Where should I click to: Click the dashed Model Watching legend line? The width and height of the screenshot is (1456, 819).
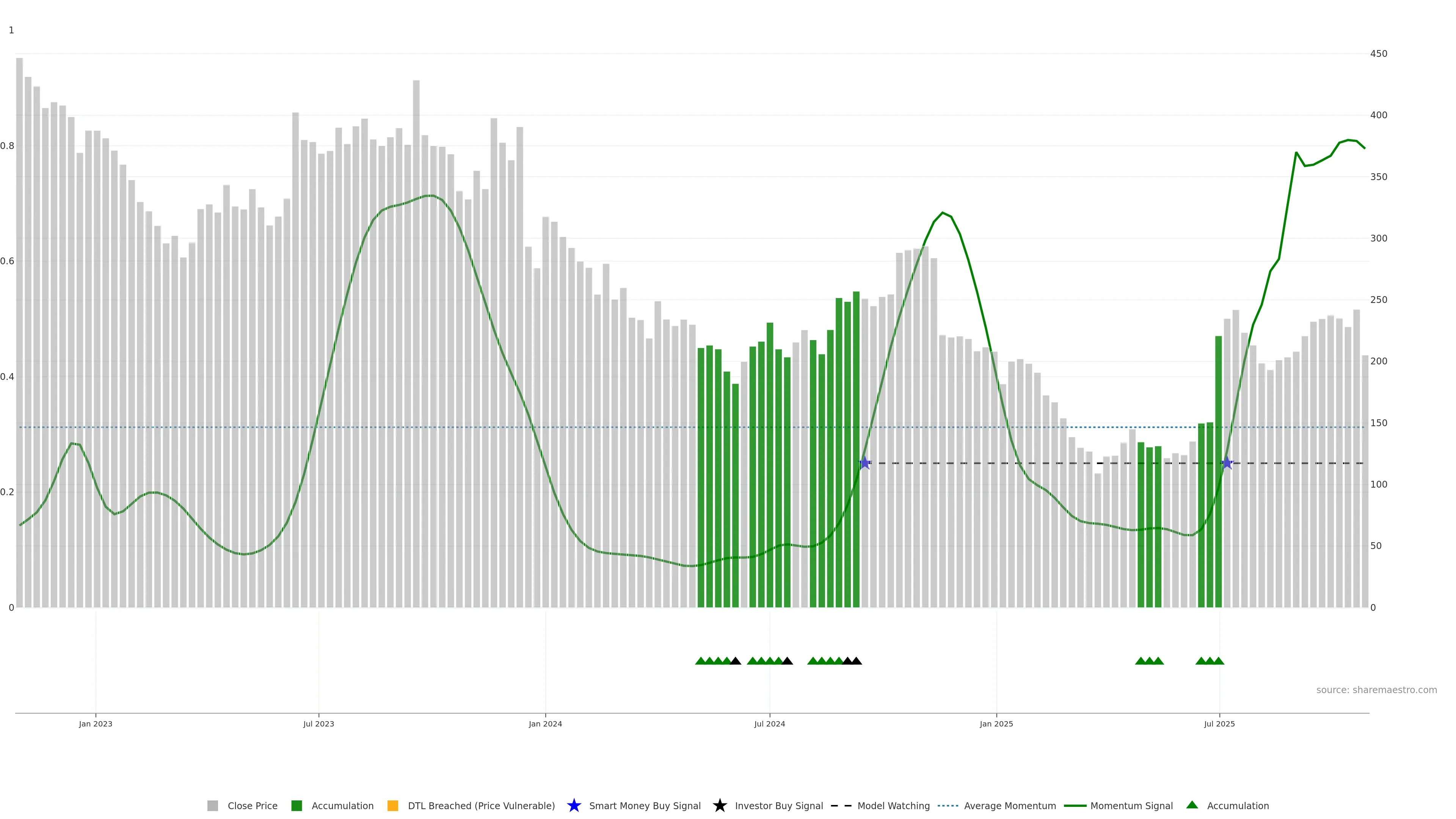point(841,805)
